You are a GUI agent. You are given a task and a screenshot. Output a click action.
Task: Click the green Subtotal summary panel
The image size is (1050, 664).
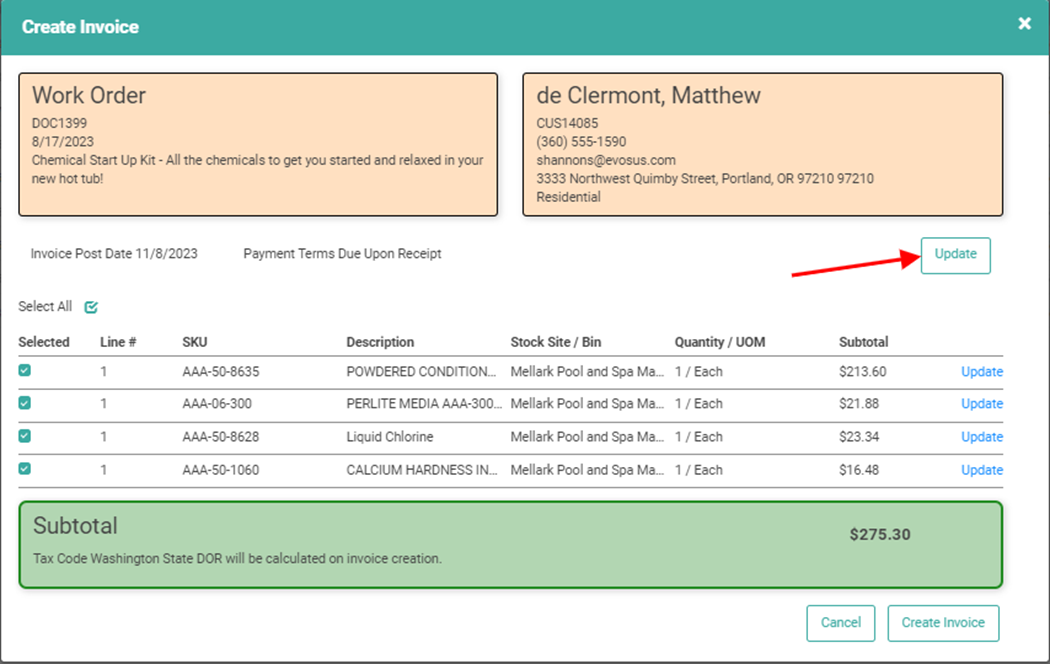(510, 544)
